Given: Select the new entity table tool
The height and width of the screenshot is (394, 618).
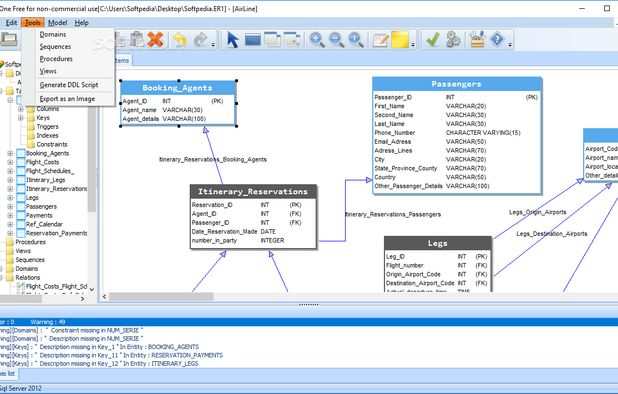Looking at the screenshot, I should click(253, 40).
